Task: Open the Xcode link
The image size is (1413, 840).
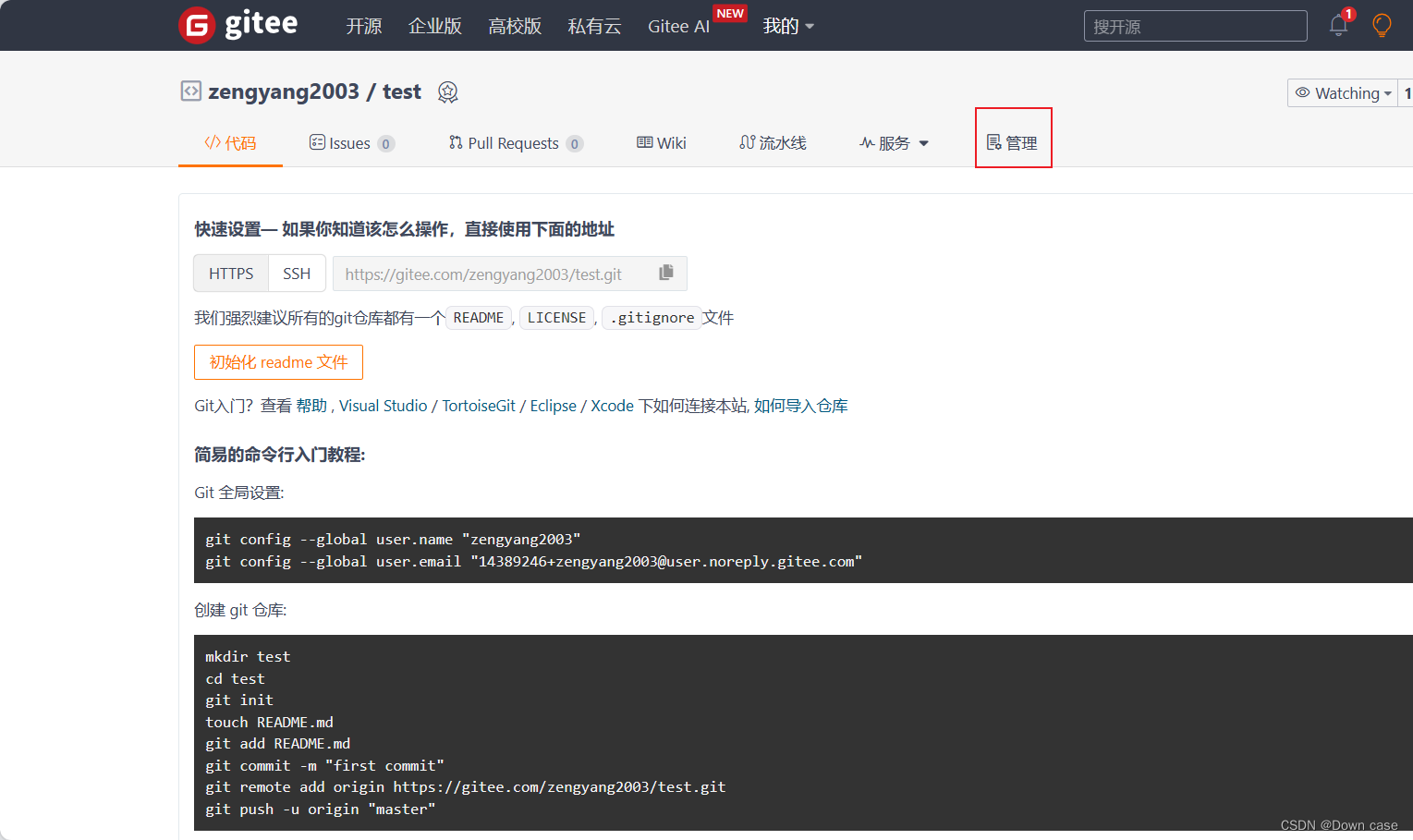Action: [x=612, y=406]
